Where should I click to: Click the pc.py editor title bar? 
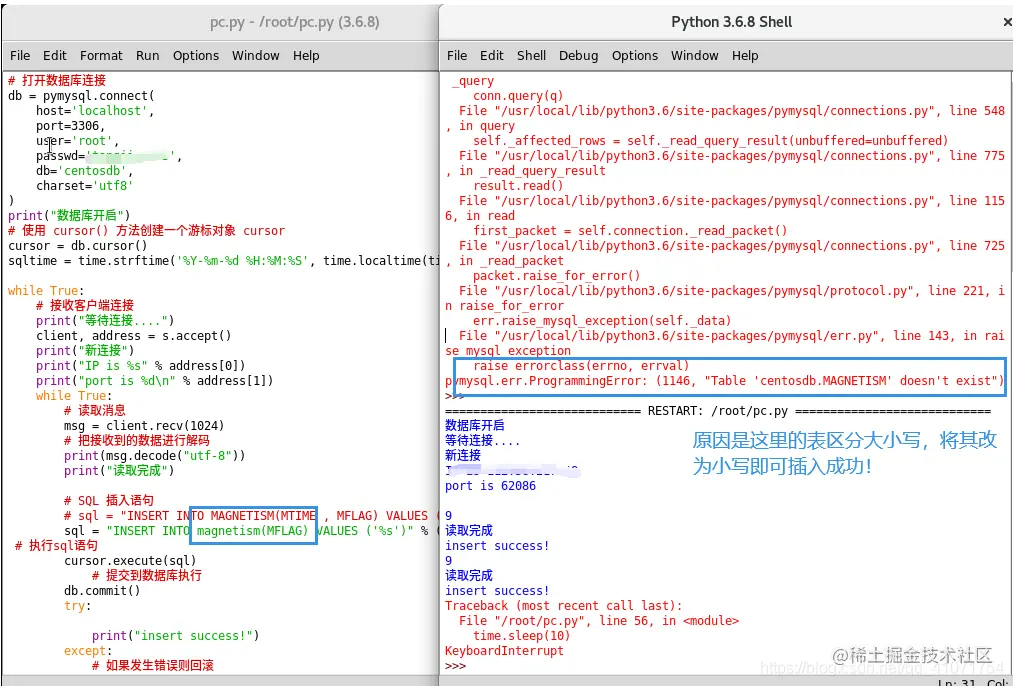(x=220, y=22)
